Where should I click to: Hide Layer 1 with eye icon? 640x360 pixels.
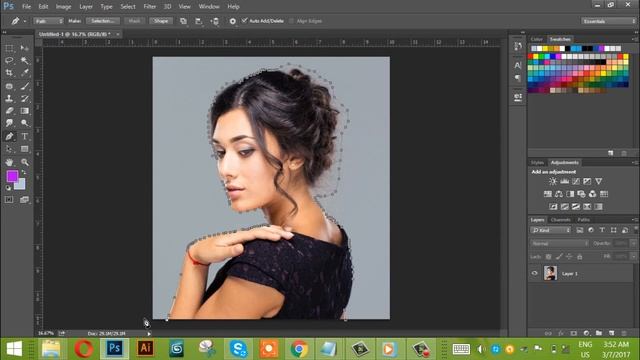(x=534, y=273)
